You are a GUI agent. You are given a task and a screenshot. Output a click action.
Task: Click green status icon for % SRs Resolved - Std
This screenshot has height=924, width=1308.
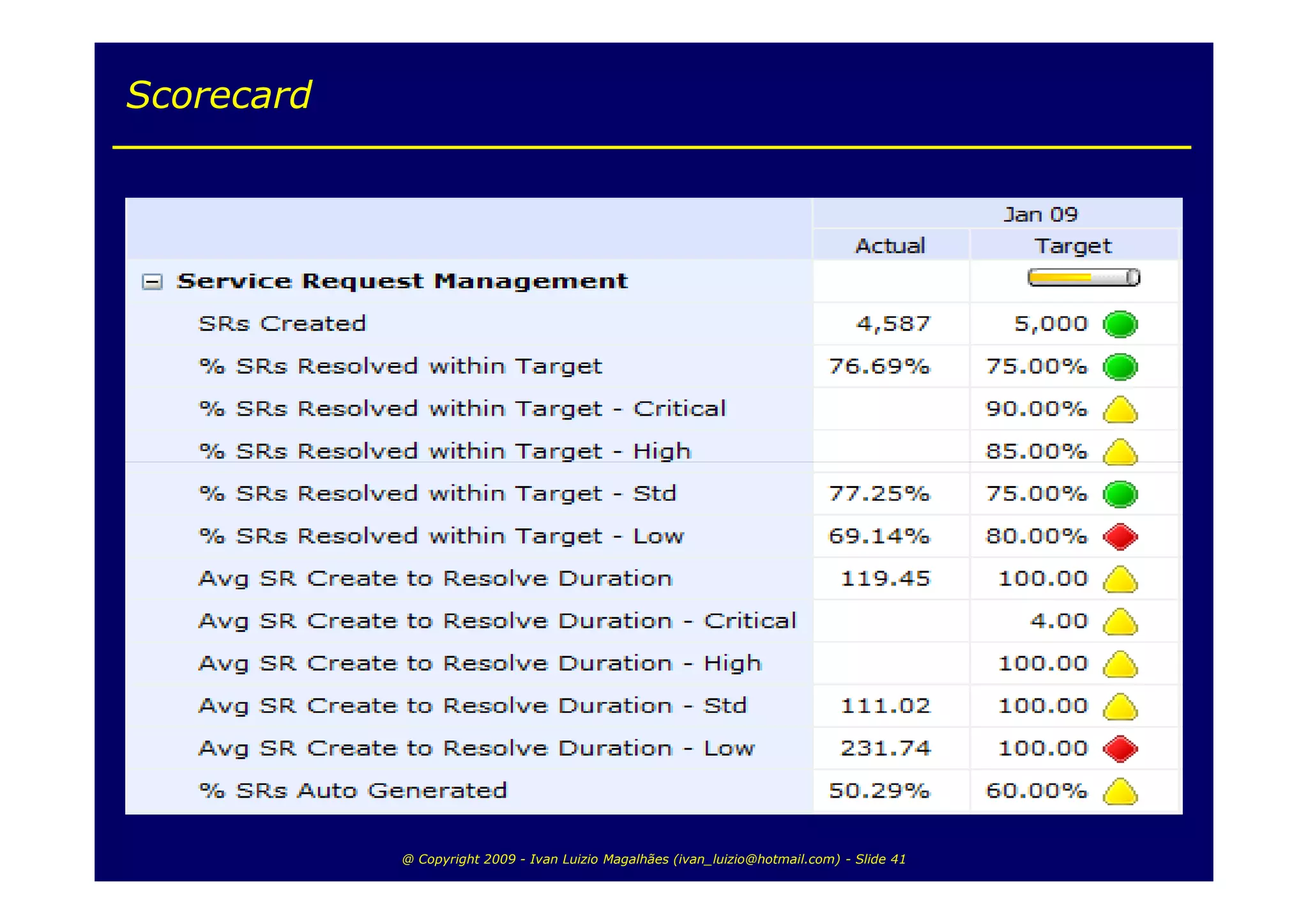(1120, 494)
